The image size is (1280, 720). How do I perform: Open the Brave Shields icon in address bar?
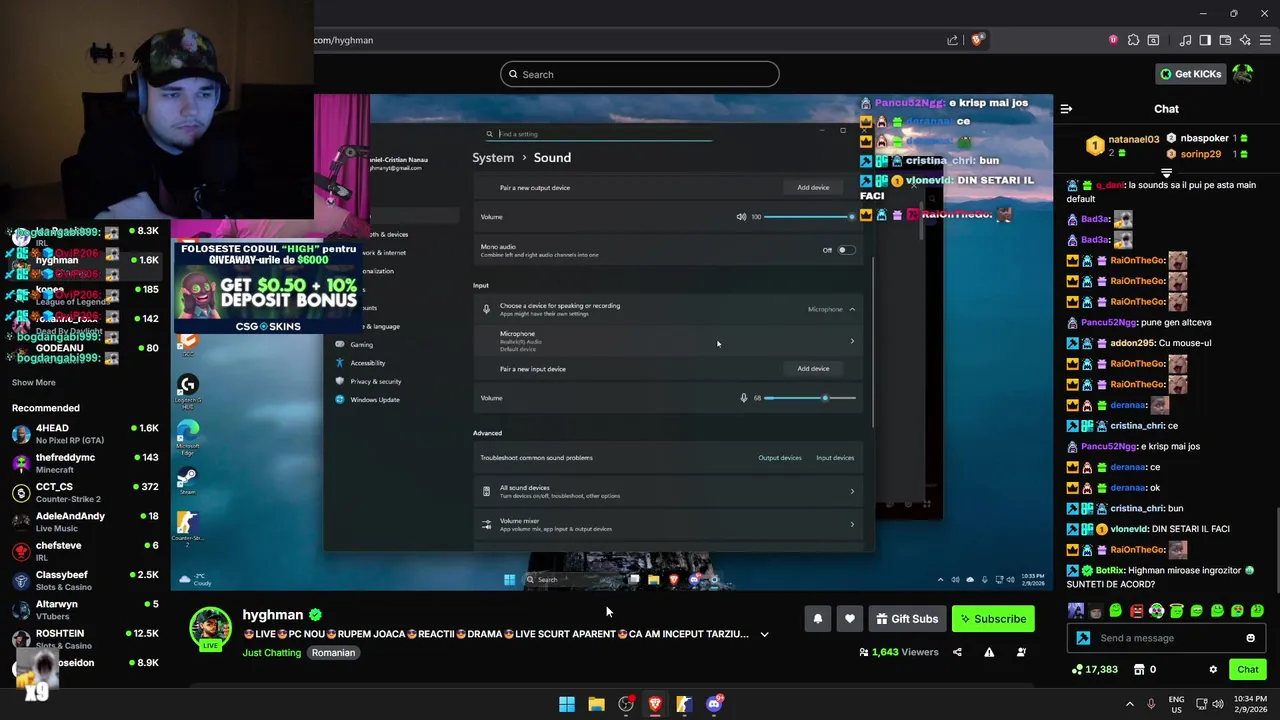pos(977,40)
